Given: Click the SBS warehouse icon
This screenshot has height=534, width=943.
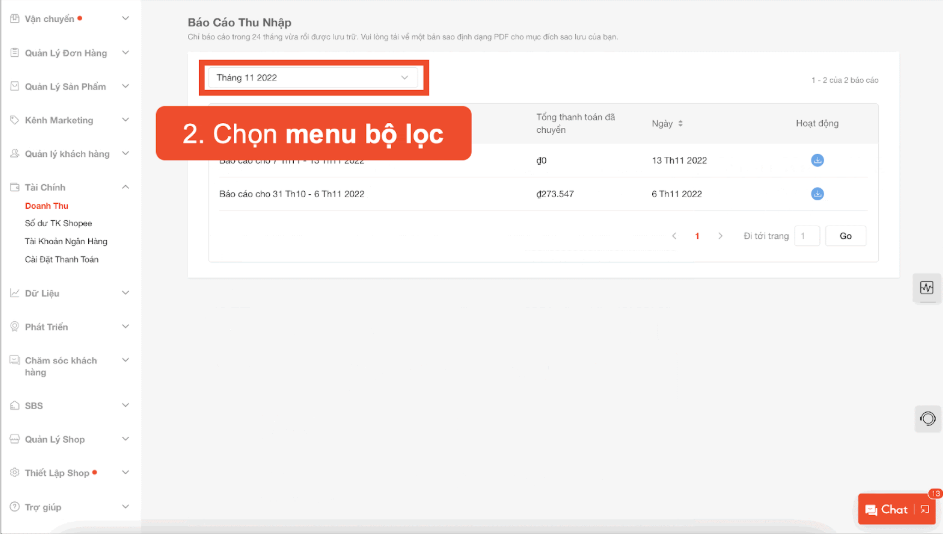Looking at the screenshot, I should pos(14,406).
